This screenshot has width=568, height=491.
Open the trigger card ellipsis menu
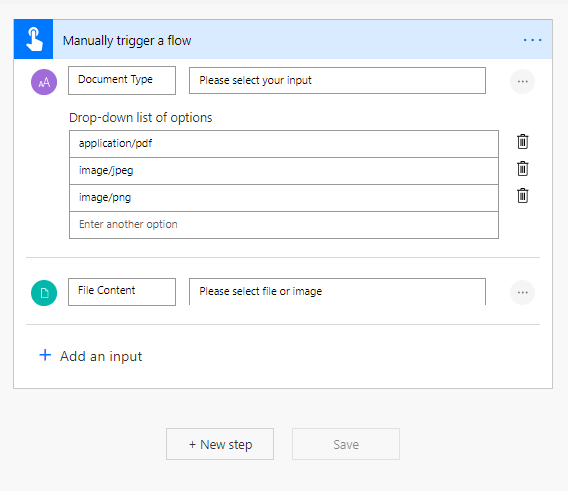click(532, 40)
